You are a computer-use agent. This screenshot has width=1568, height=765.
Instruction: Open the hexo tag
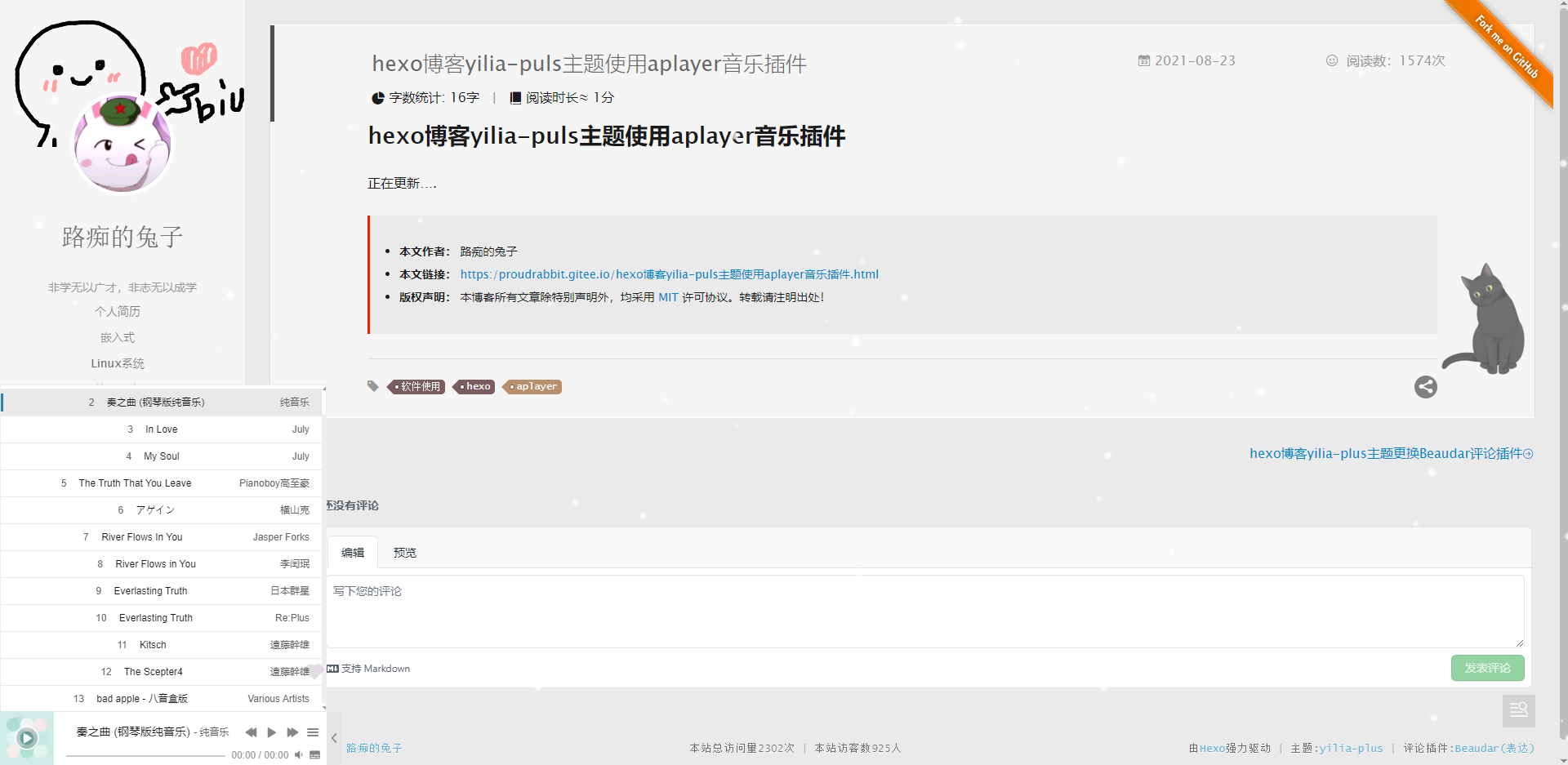pyautogui.click(x=474, y=386)
